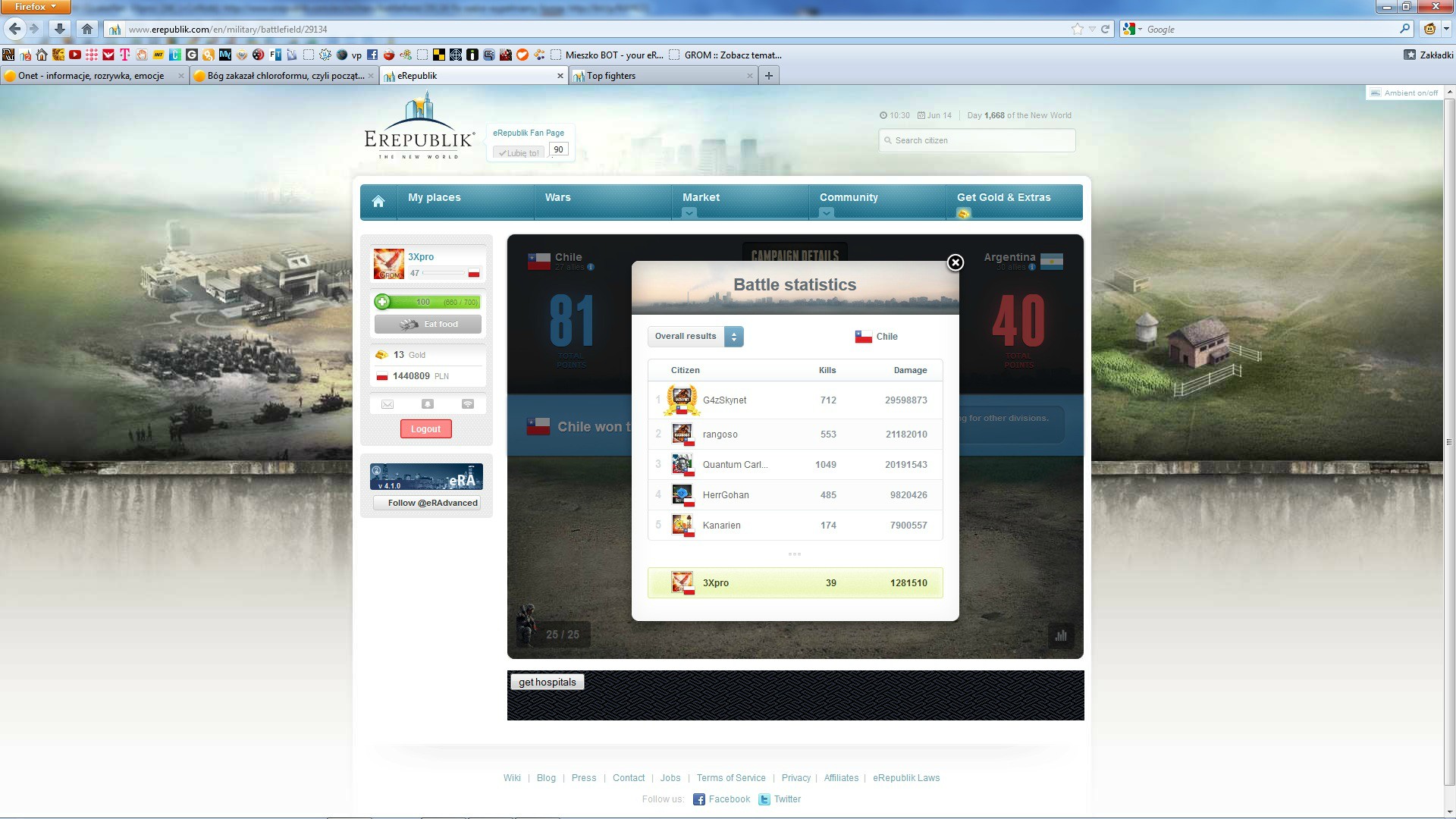Open the Zakładki bookmarks menu
Viewport: 1456px width, 819px height.
tap(1429, 55)
